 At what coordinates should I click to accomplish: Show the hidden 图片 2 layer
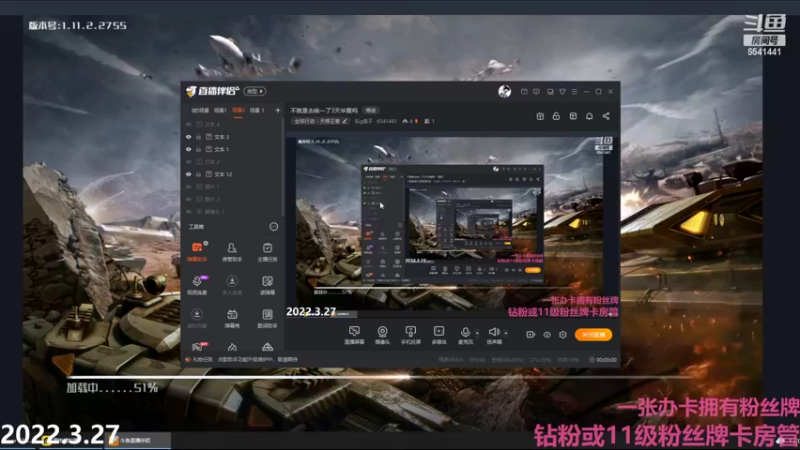pyautogui.click(x=189, y=199)
